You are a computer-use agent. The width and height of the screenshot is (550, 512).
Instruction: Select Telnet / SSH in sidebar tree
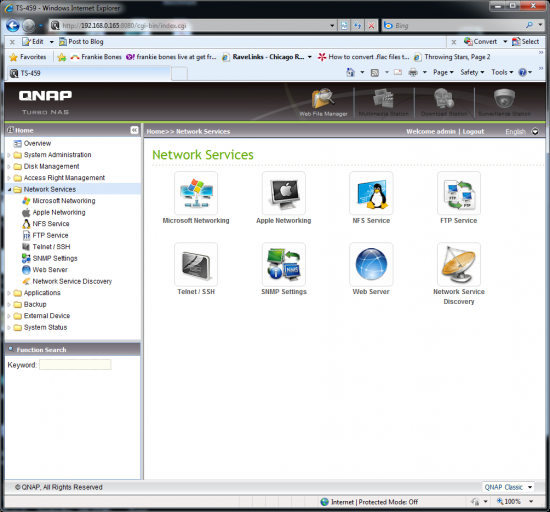pos(51,247)
